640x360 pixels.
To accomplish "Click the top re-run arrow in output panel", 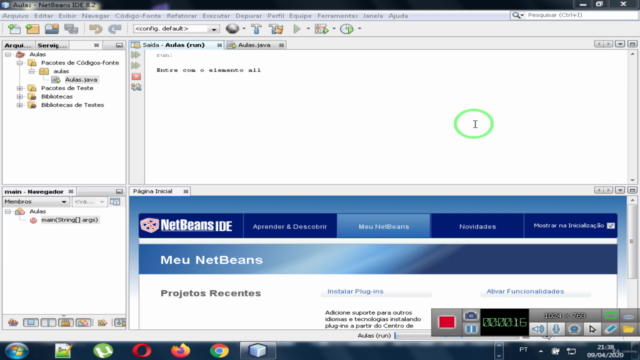I will tap(136, 55).
